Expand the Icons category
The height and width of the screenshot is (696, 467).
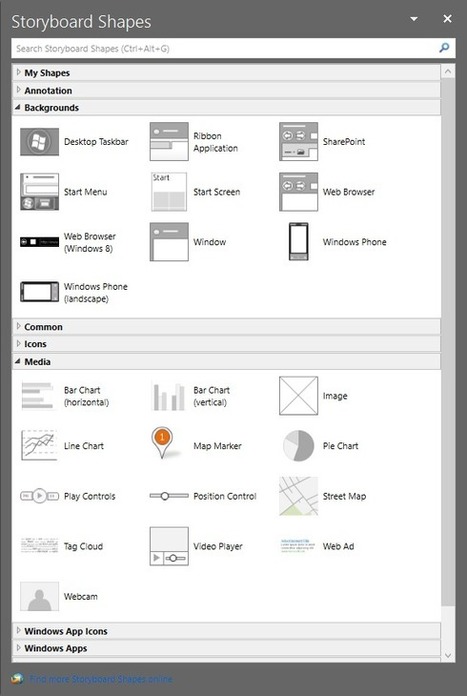tap(226, 344)
